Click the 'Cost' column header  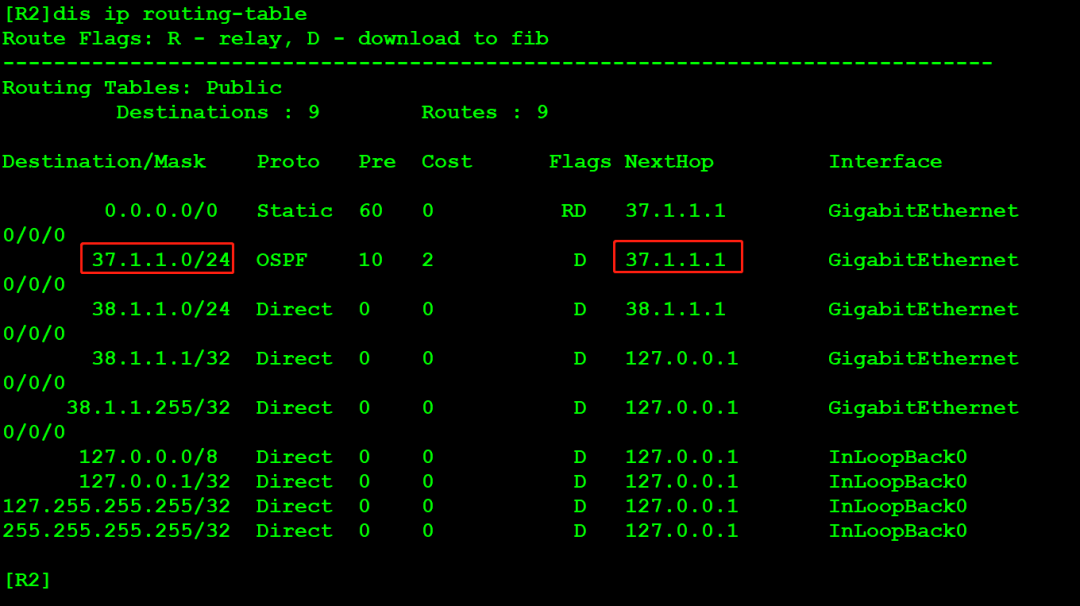pos(446,162)
